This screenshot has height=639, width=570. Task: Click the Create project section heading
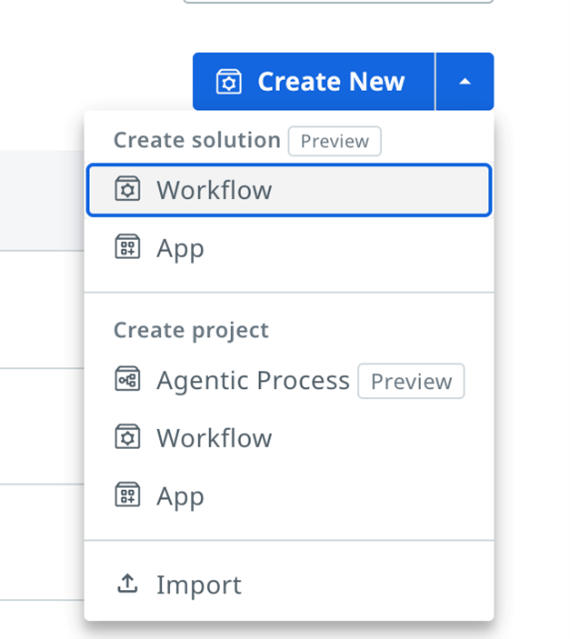(191, 331)
